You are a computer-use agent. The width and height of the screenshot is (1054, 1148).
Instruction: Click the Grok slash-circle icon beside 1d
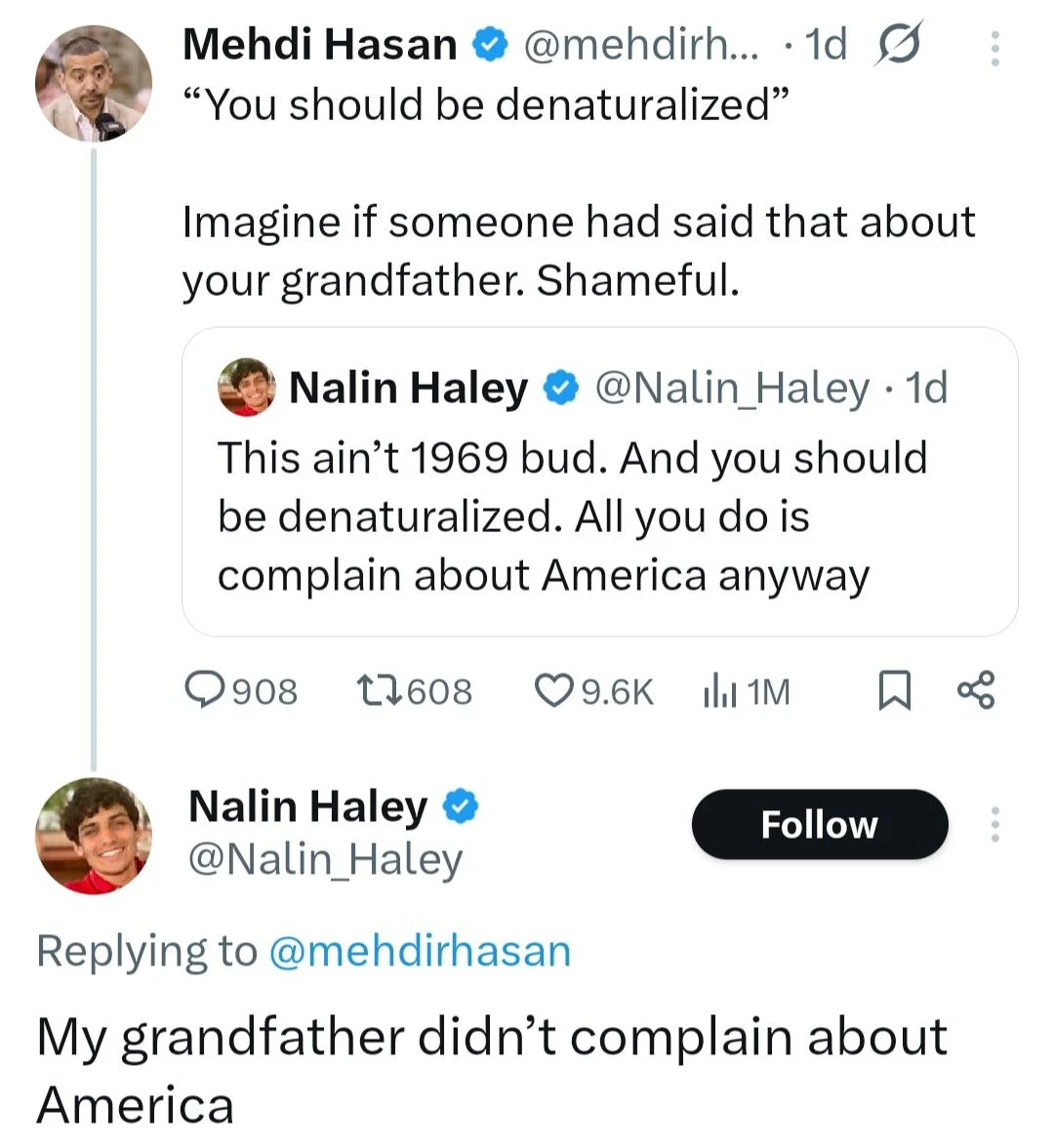(x=898, y=45)
